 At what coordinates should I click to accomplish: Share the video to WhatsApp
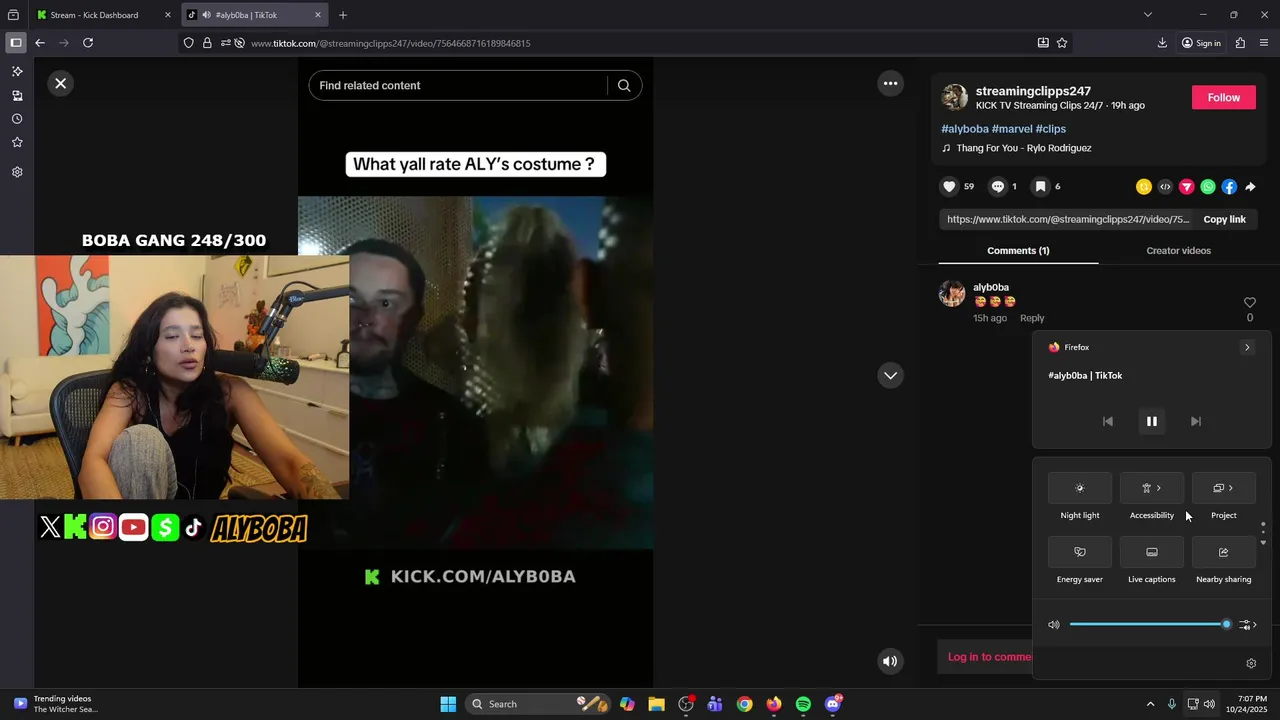[x=1208, y=187]
